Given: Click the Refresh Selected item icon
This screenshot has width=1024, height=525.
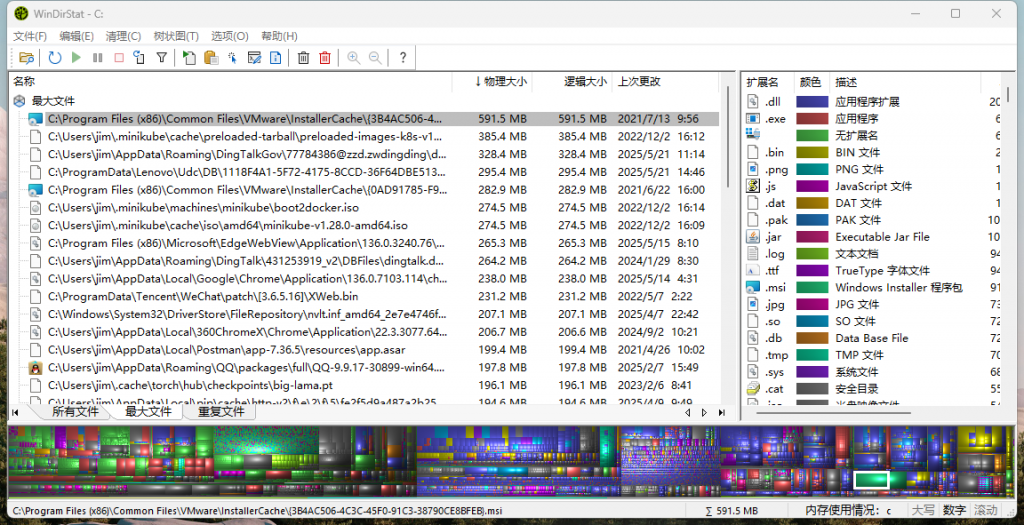Looking at the screenshot, I should (x=139, y=57).
